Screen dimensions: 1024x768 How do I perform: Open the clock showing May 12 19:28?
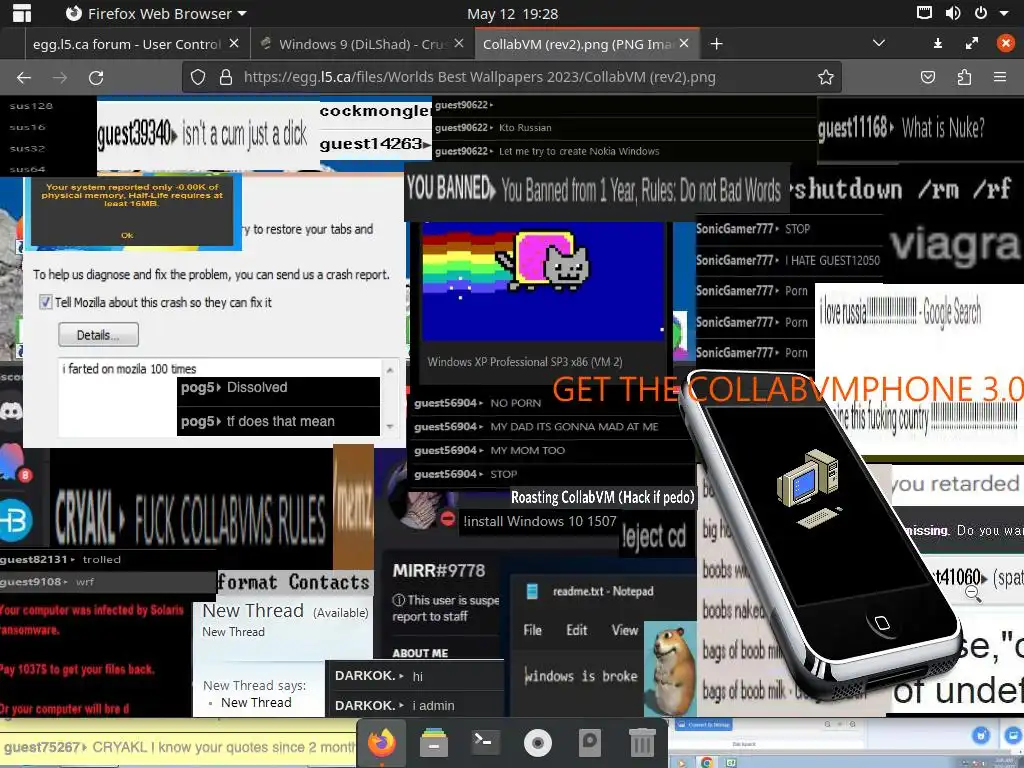pyautogui.click(x=513, y=14)
